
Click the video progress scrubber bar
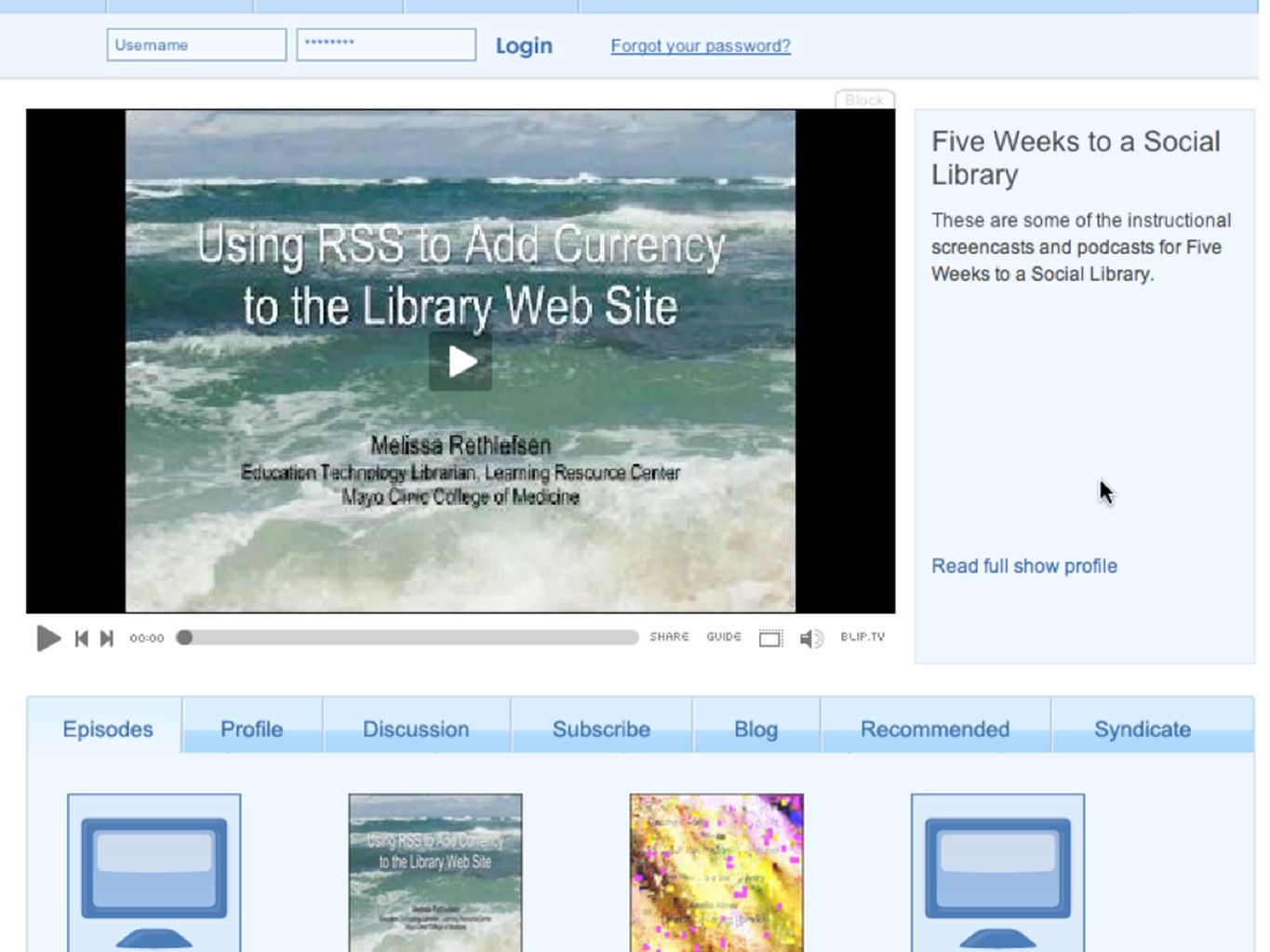pos(408,637)
